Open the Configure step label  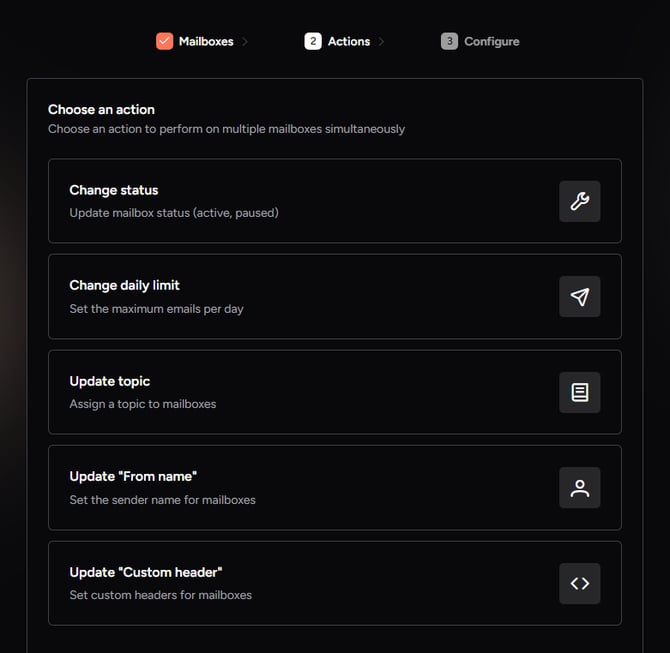tap(492, 41)
